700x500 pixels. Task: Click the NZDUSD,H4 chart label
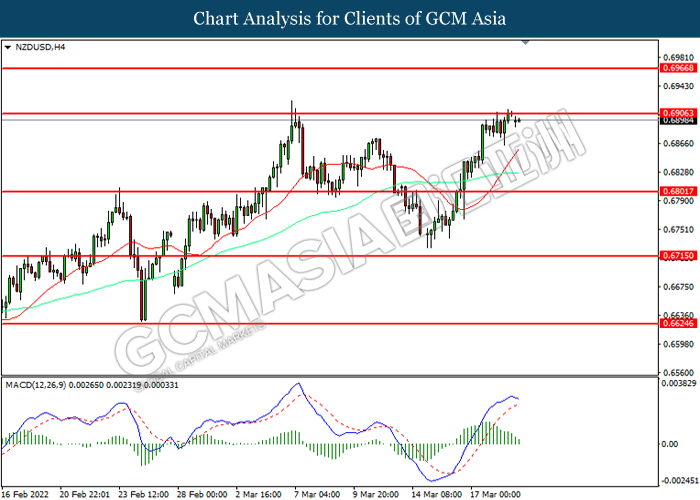coord(40,47)
